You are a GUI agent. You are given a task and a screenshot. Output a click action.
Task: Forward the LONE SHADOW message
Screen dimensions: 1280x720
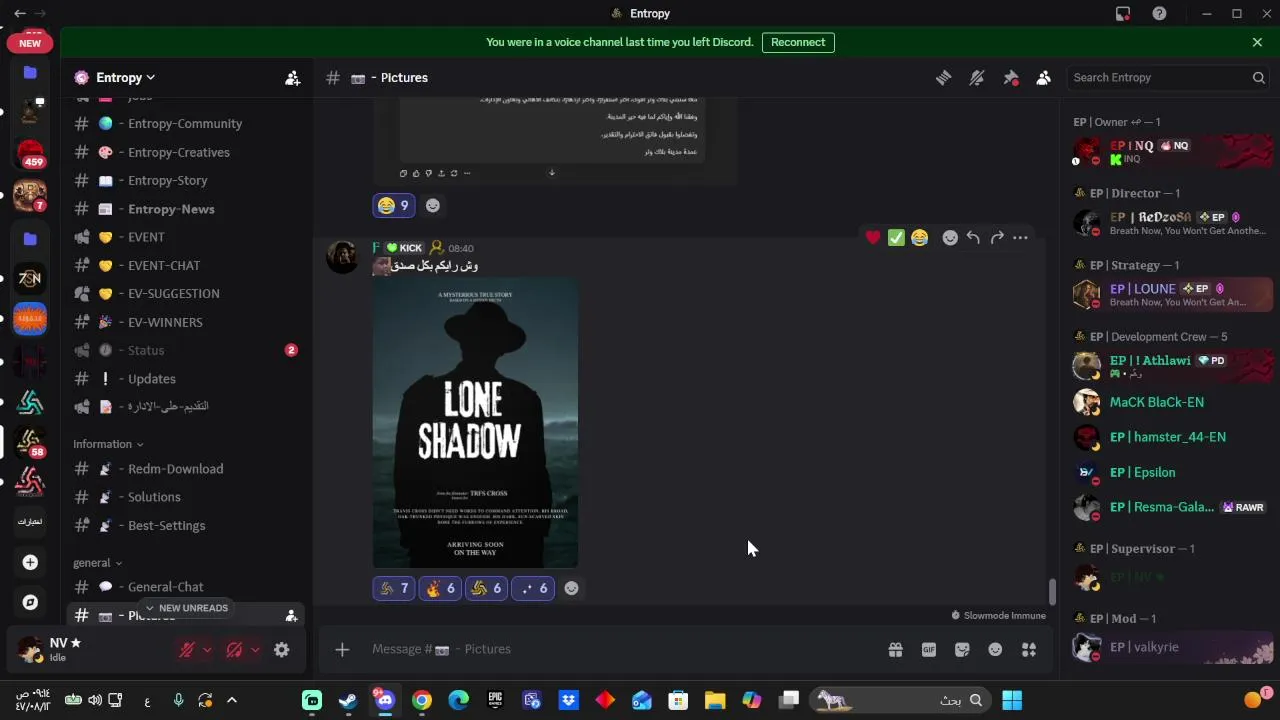pyautogui.click(x=997, y=237)
